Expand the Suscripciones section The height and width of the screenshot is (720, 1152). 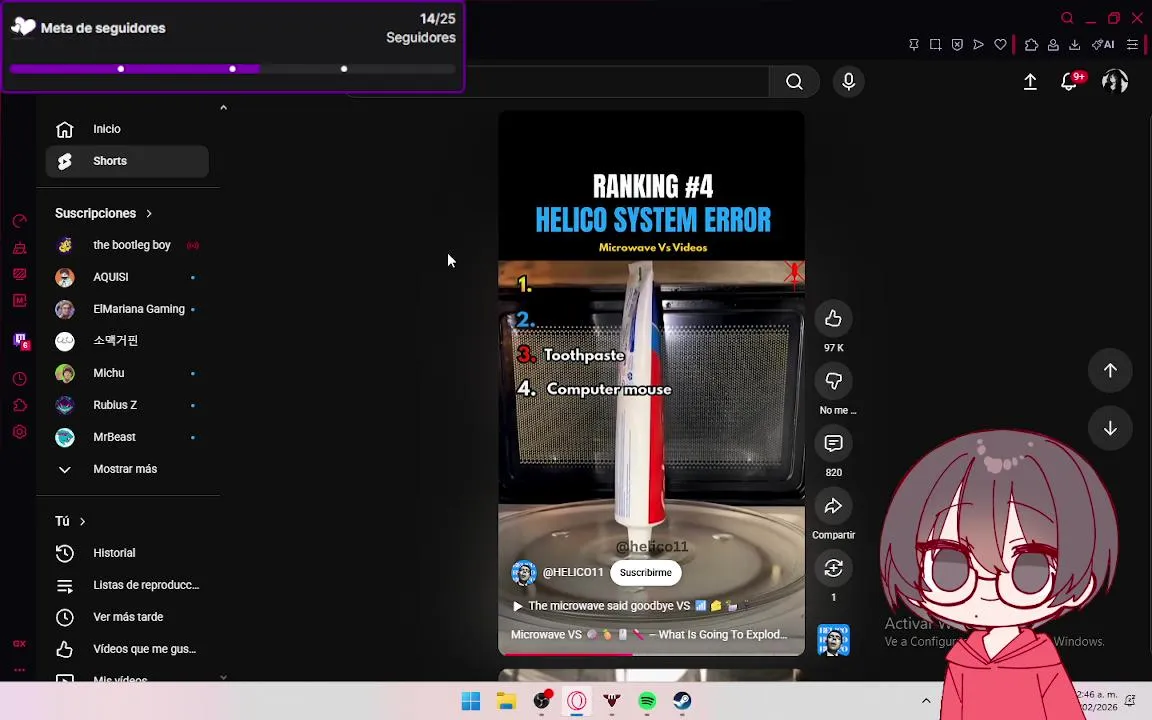pos(104,213)
